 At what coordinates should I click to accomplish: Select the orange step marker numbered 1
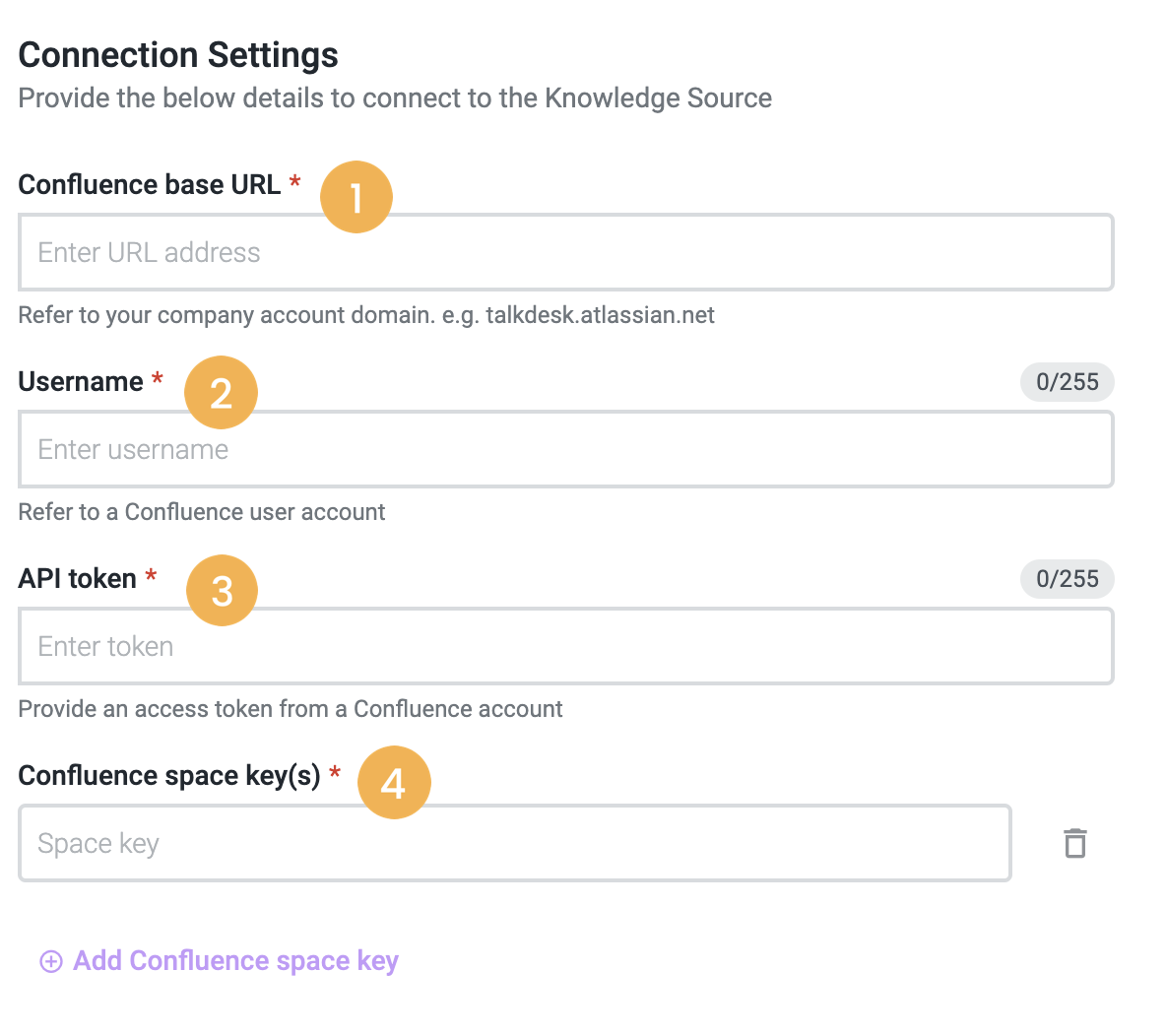click(x=356, y=197)
